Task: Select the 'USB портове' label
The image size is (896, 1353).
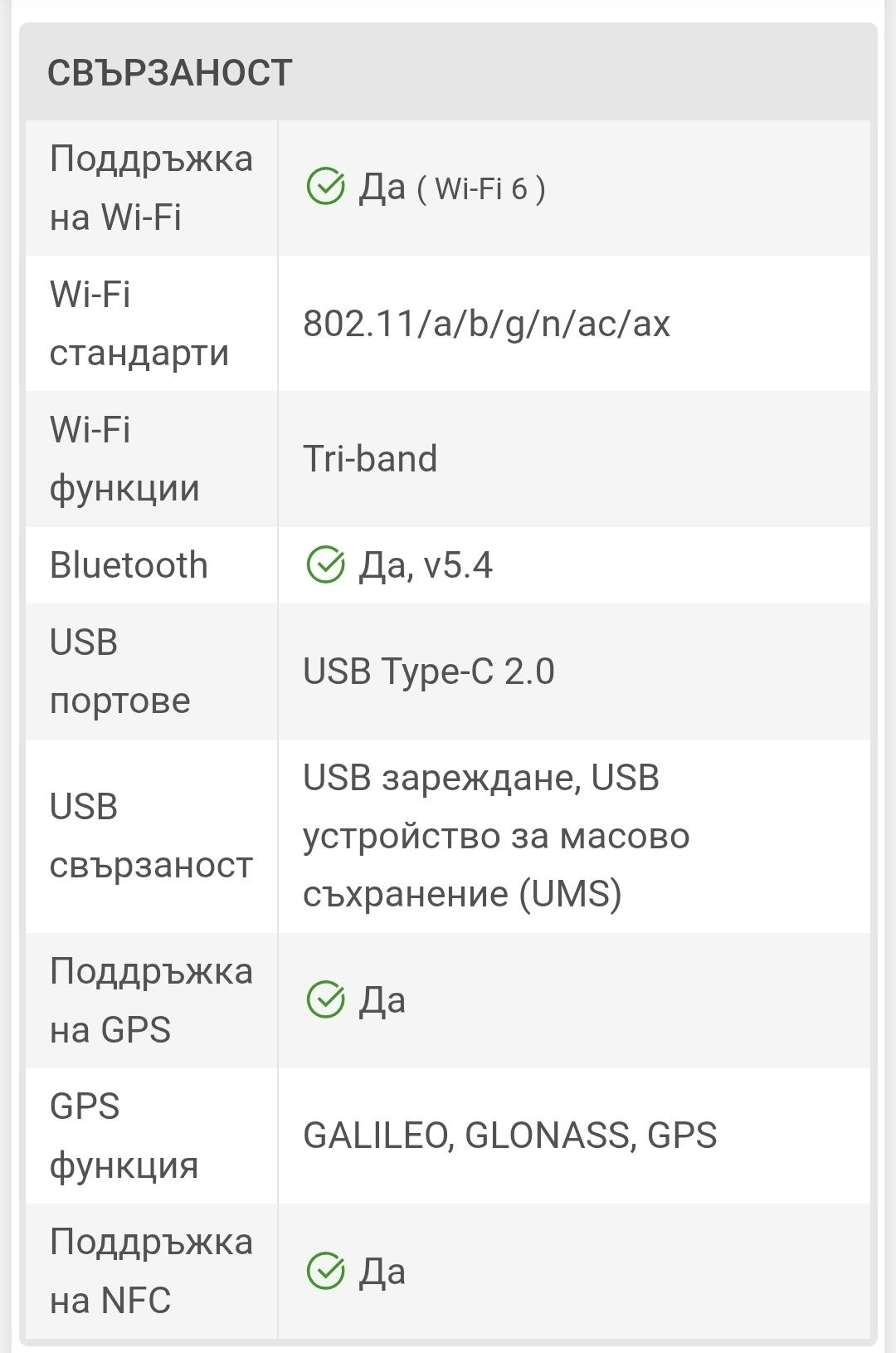Action: point(119,671)
